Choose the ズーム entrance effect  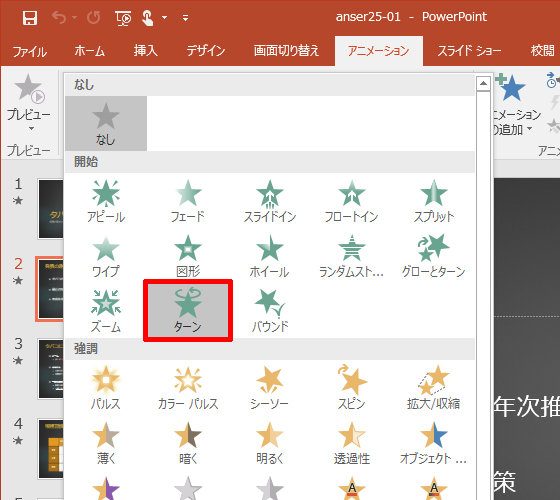tap(106, 310)
